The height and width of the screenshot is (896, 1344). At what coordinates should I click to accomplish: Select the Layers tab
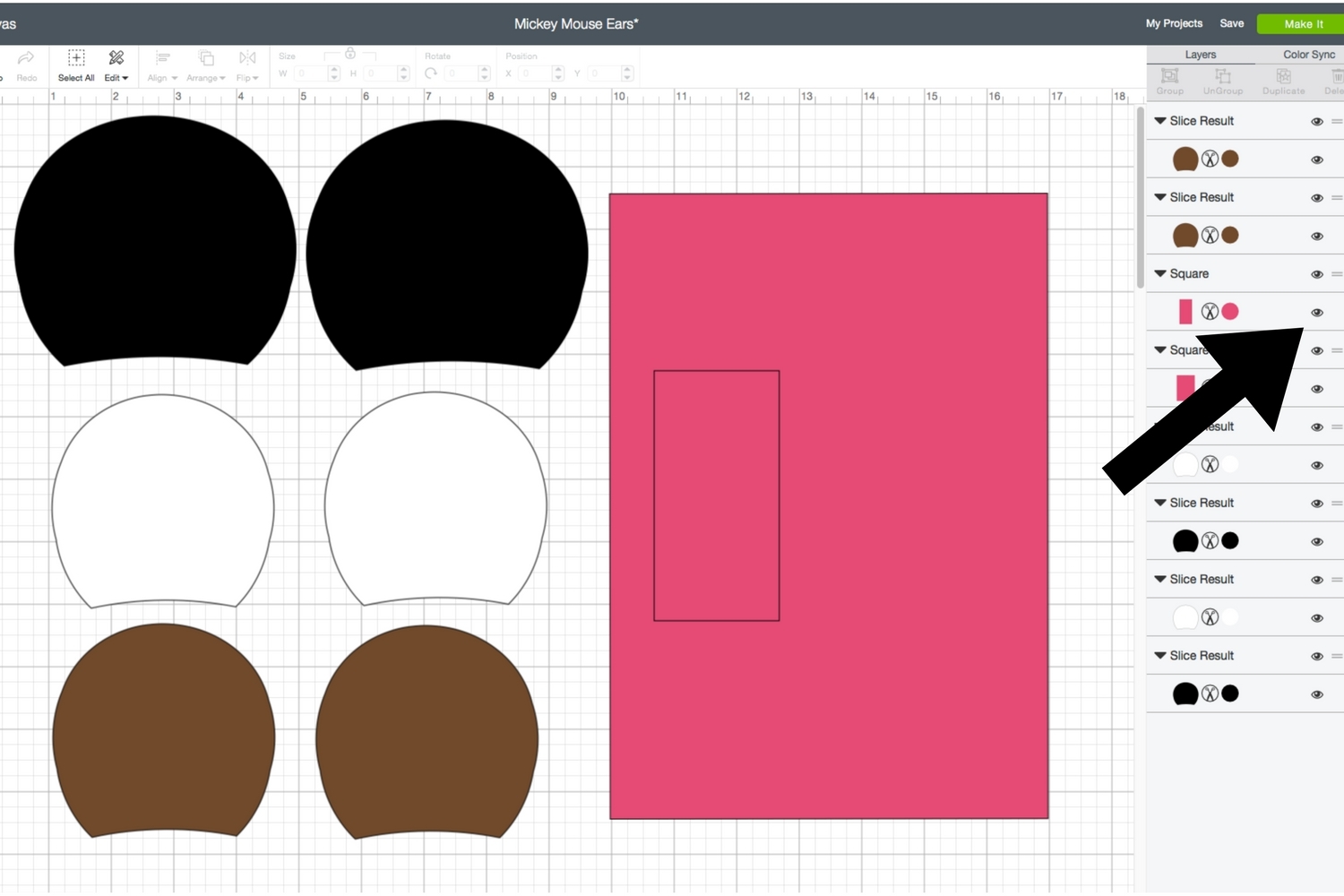(1200, 55)
